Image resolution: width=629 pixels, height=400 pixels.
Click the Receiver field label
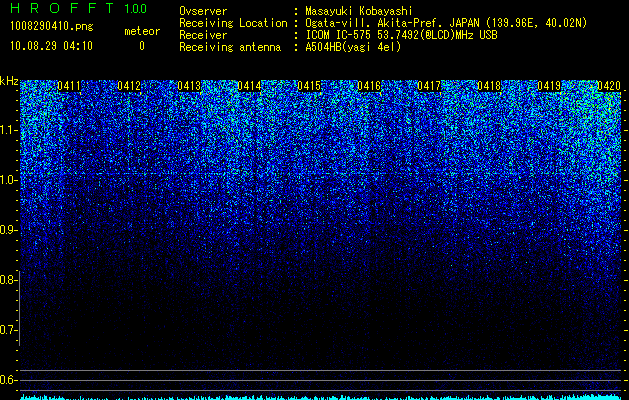(x=203, y=35)
